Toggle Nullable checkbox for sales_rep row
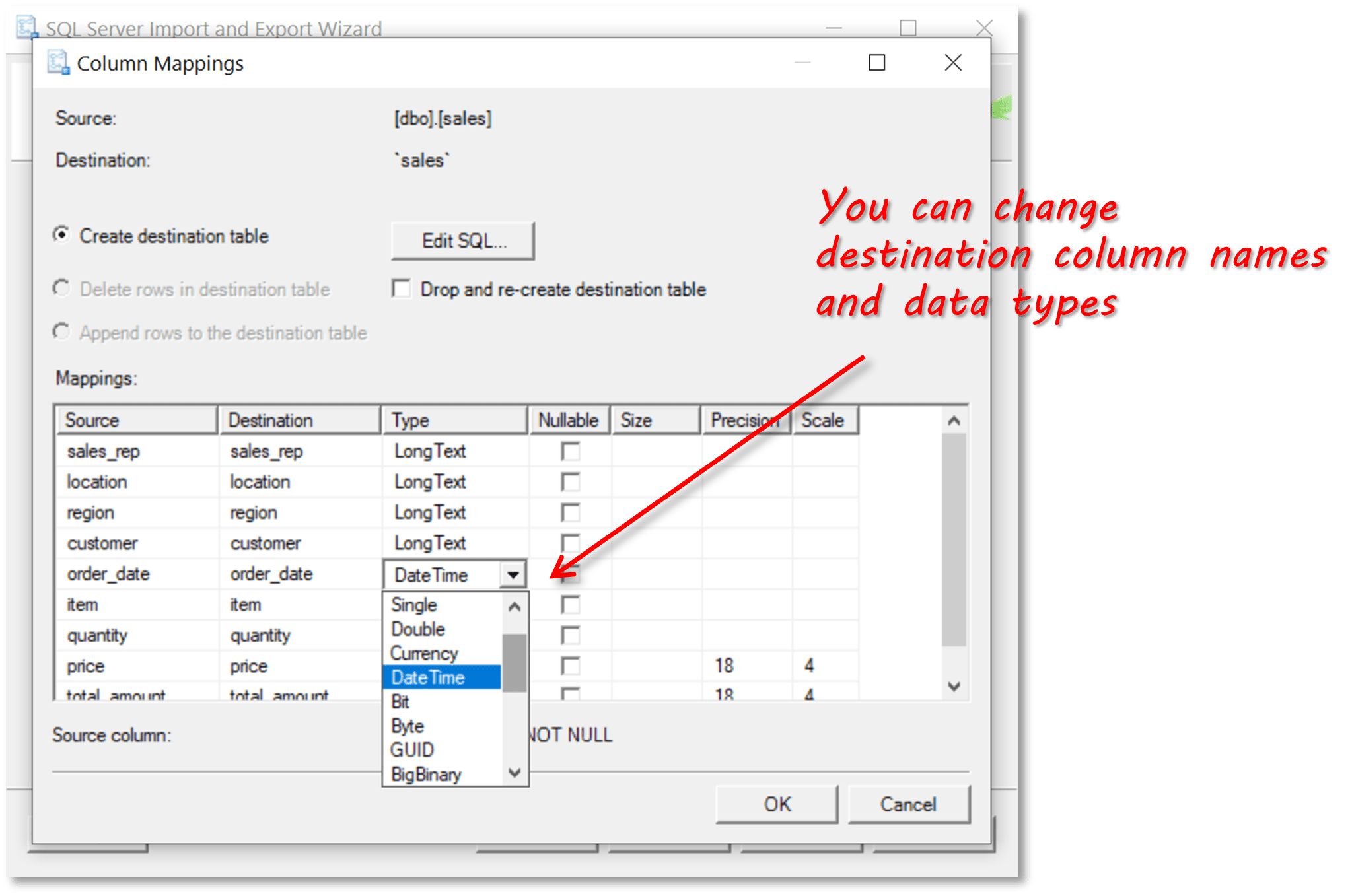This screenshot has width=1350, height=896. (570, 452)
